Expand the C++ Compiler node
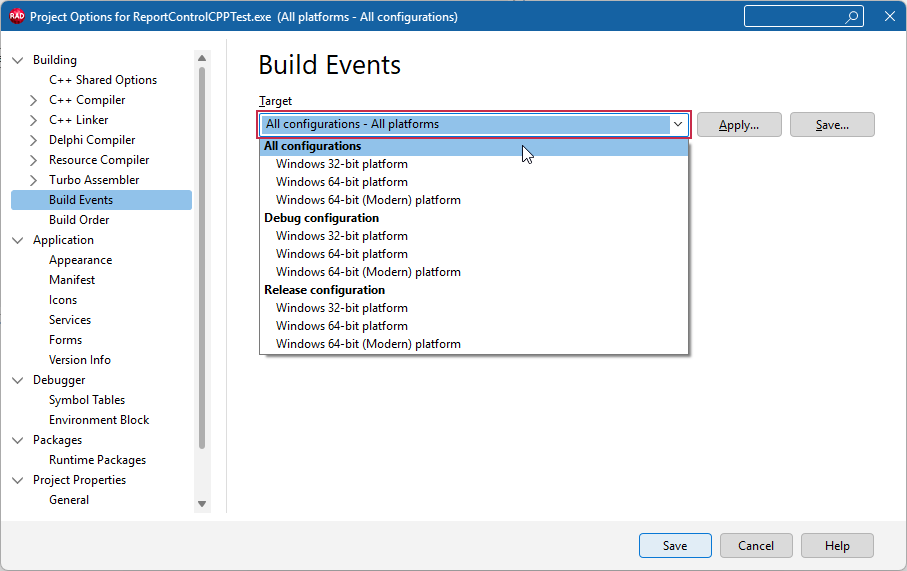 [34, 100]
